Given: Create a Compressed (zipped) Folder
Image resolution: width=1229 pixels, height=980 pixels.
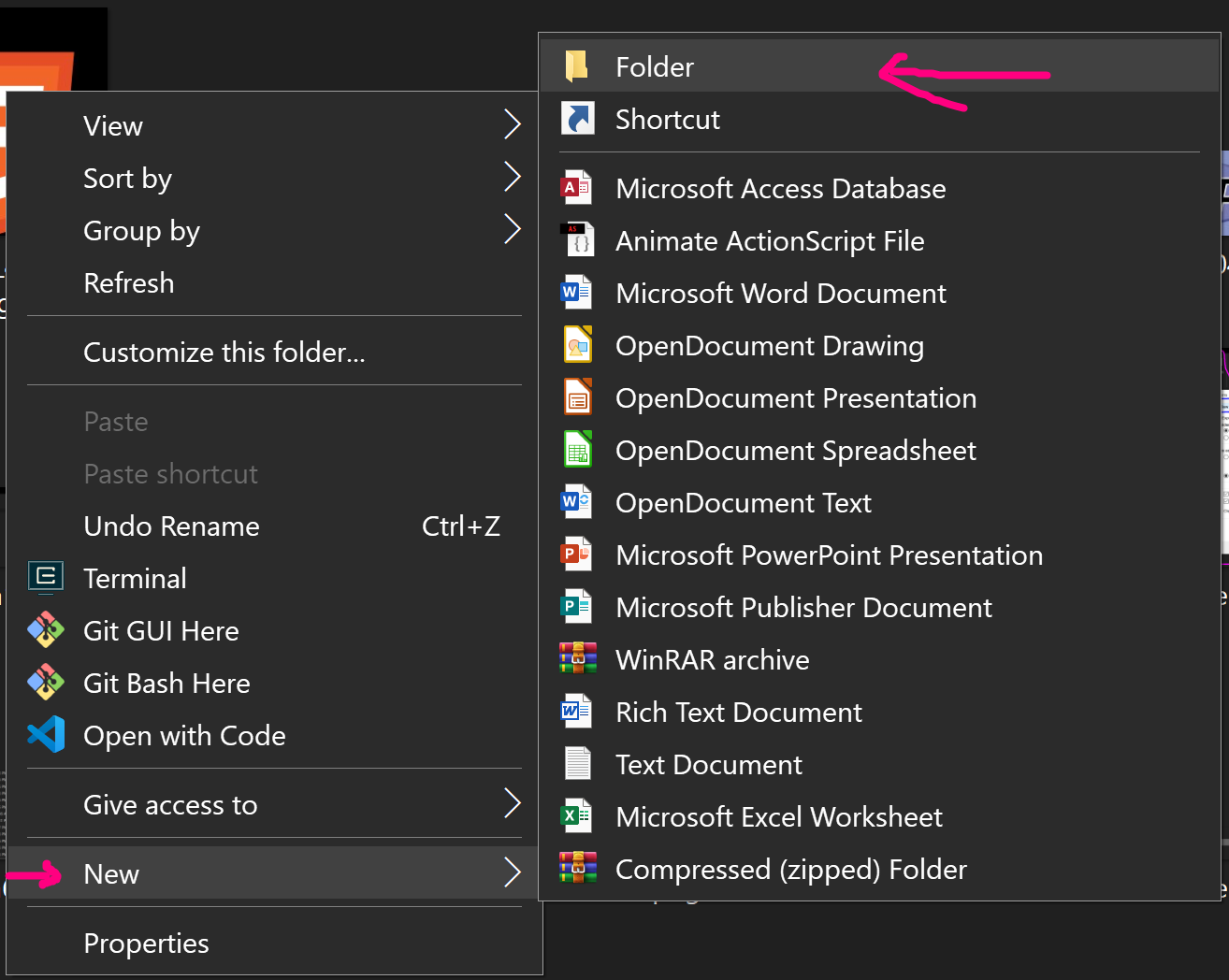Looking at the screenshot, I should tap(879, 869).
